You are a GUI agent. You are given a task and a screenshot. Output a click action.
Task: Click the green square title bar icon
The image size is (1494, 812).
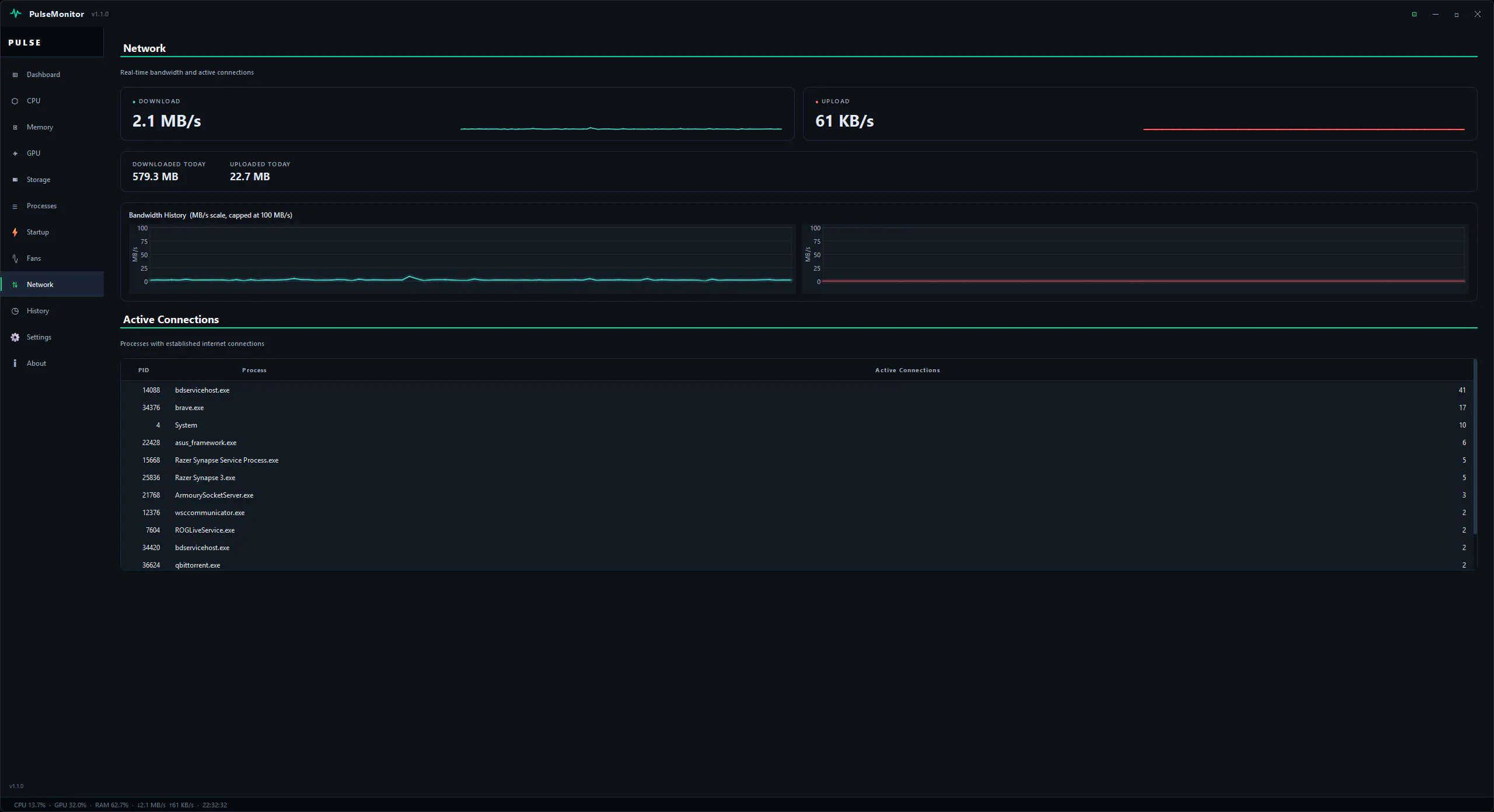pos(1414,14)
